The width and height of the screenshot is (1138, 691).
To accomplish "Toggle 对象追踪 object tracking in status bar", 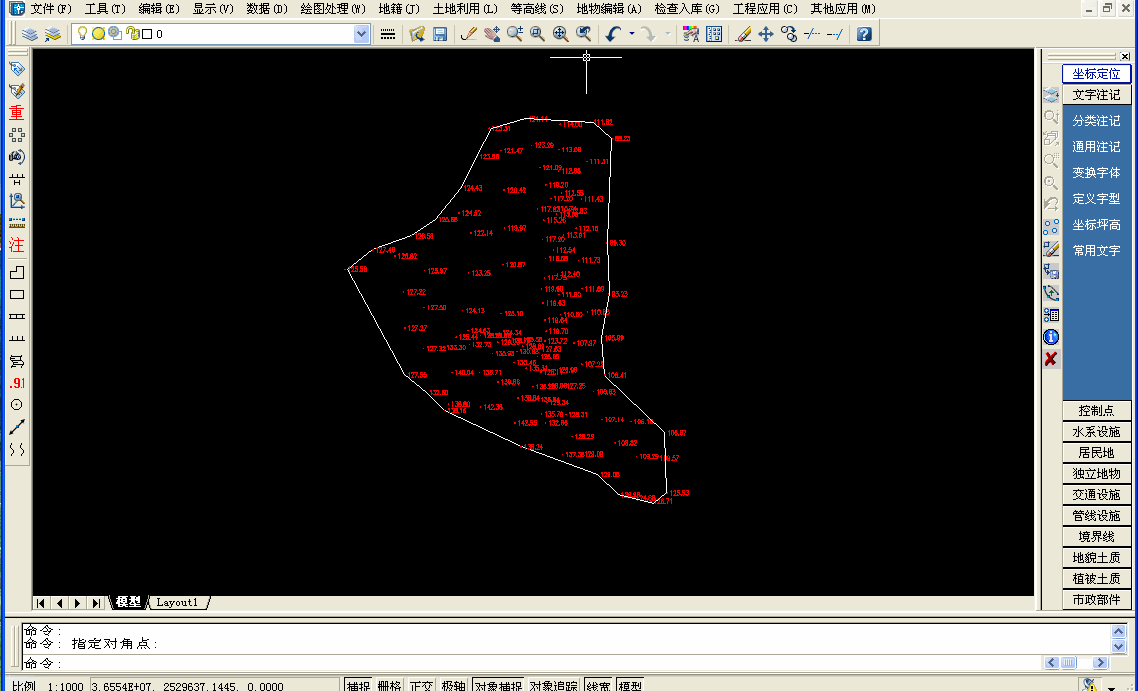I will click(x=553, y=685).
